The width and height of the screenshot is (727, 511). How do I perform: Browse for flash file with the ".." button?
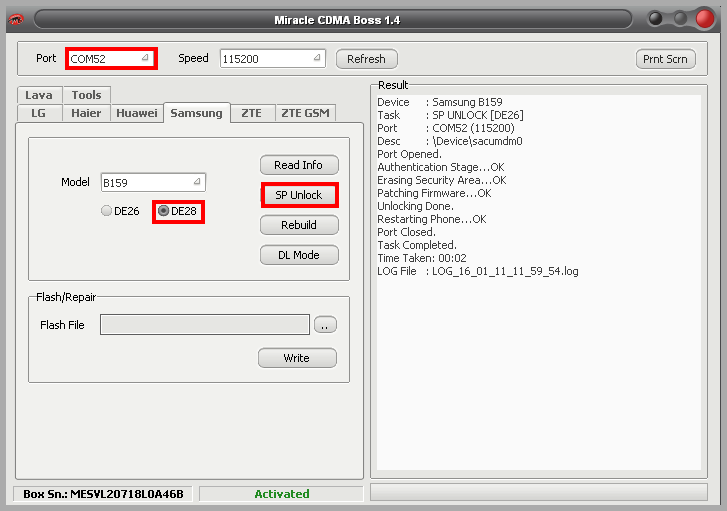click(x=325, y=325)
